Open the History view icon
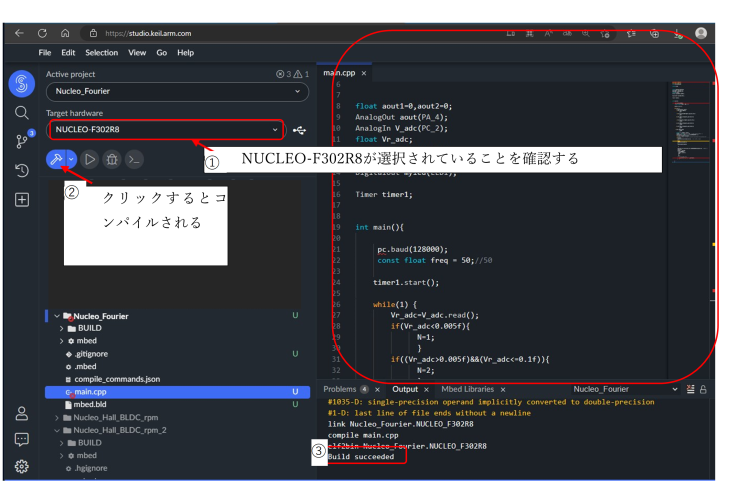The image size is (740, 501). click(x=22, y=170)
